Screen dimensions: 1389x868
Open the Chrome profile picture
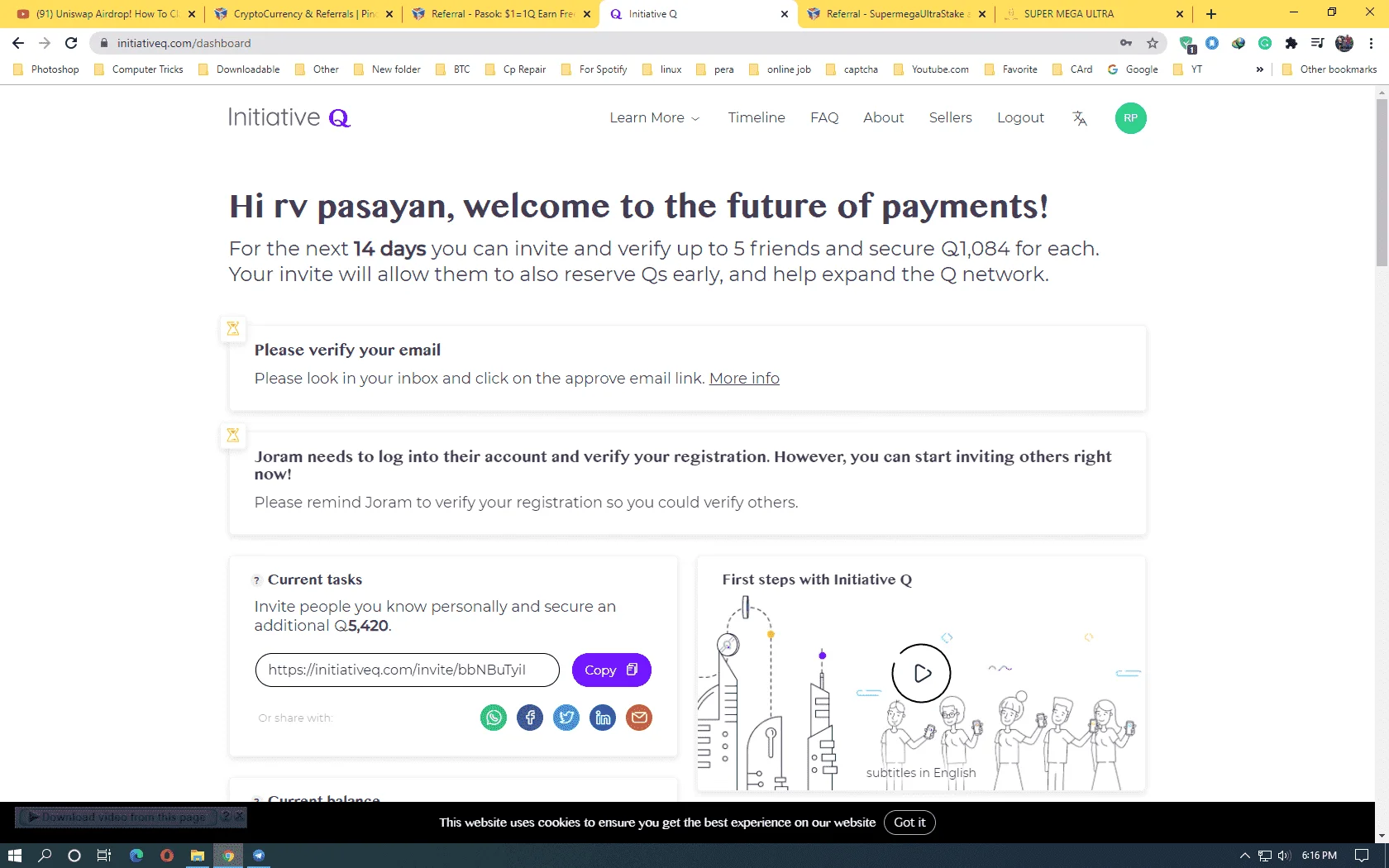point(1344,43)
